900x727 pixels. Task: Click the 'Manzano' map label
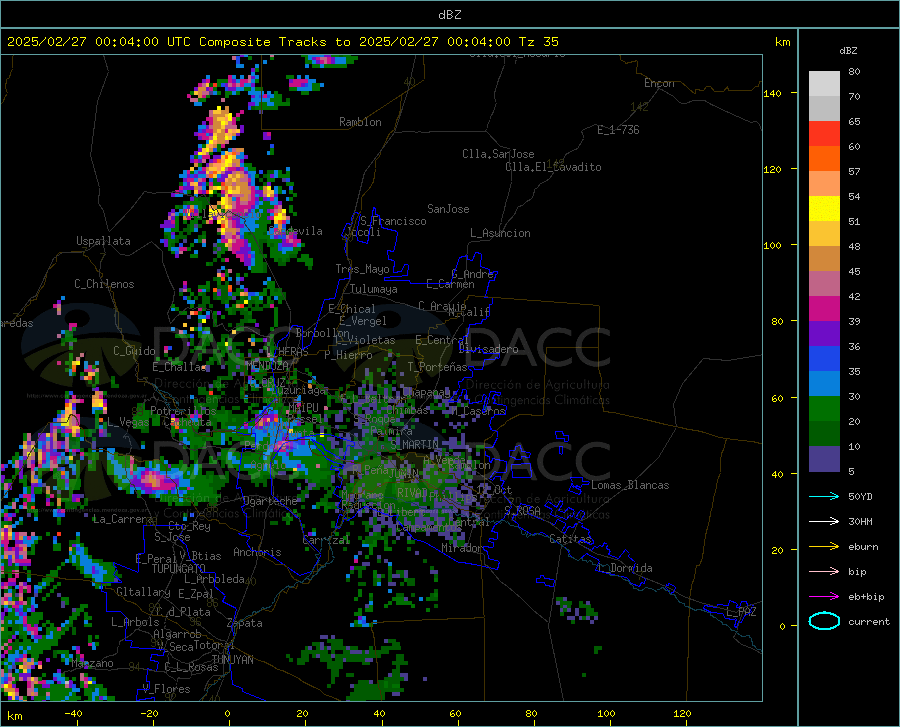[x=92, y=663]
